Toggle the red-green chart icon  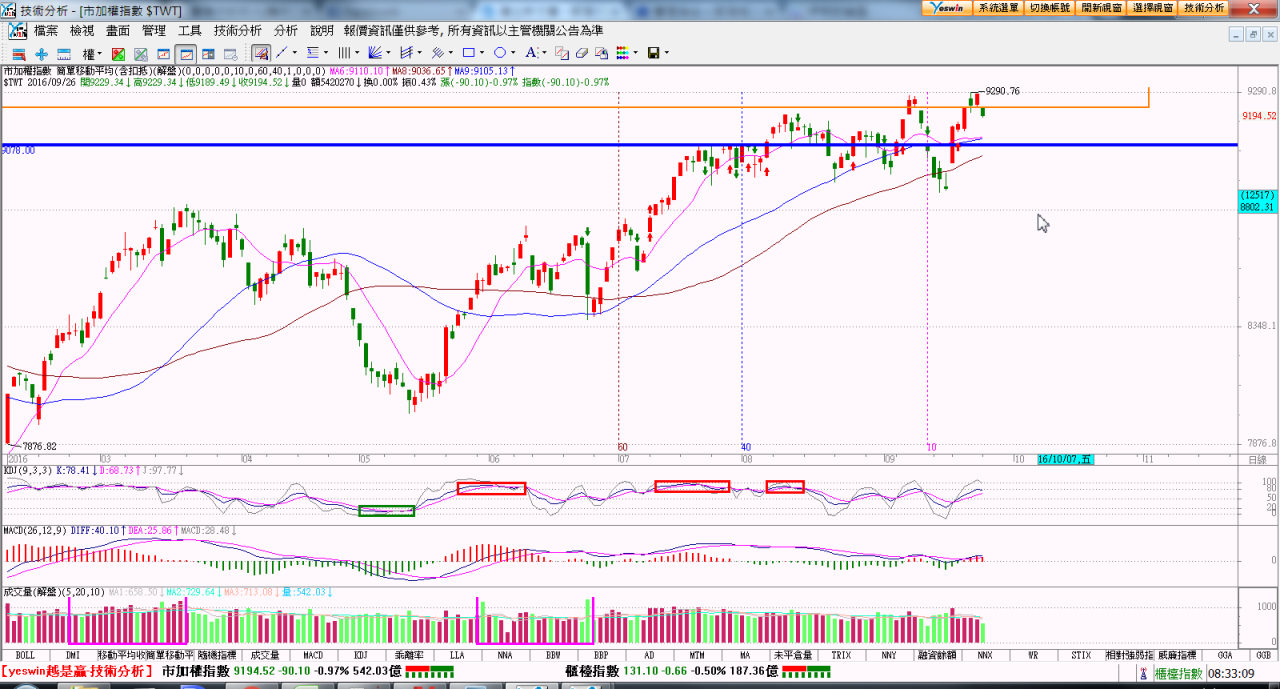[118, 53]
